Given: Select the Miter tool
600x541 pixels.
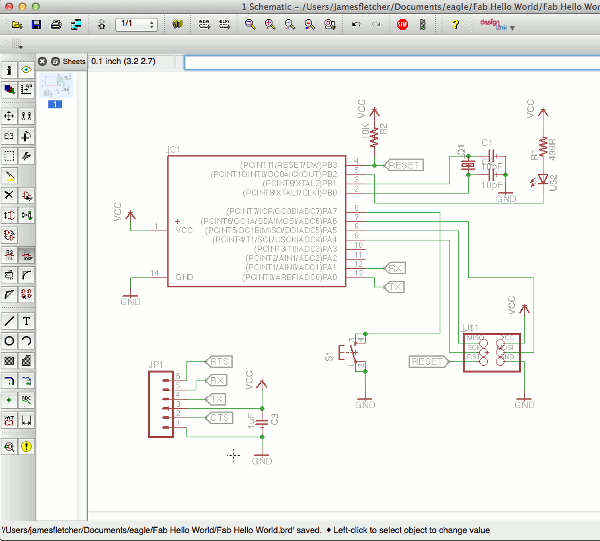Looking at the screenshot, I should pyautogui.click(x=26, y=275).
